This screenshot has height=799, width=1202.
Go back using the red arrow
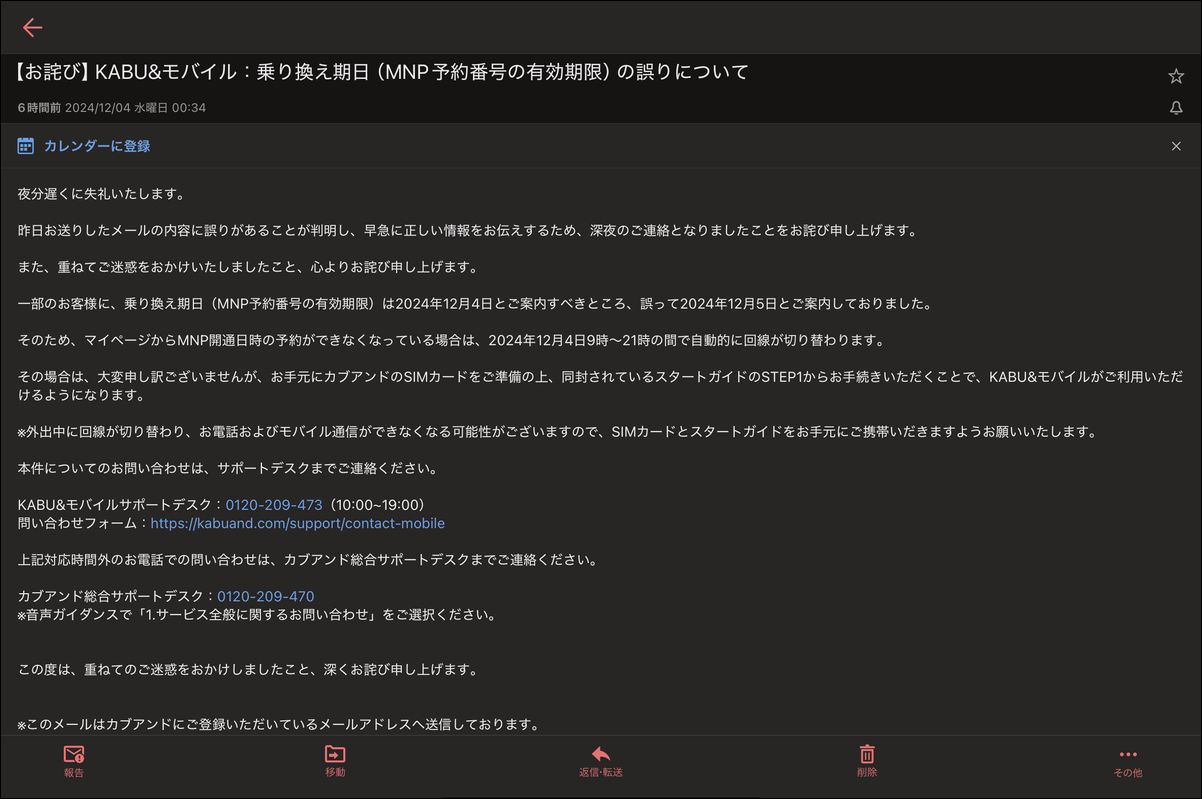pyautogui.click(x=32, y=27)
